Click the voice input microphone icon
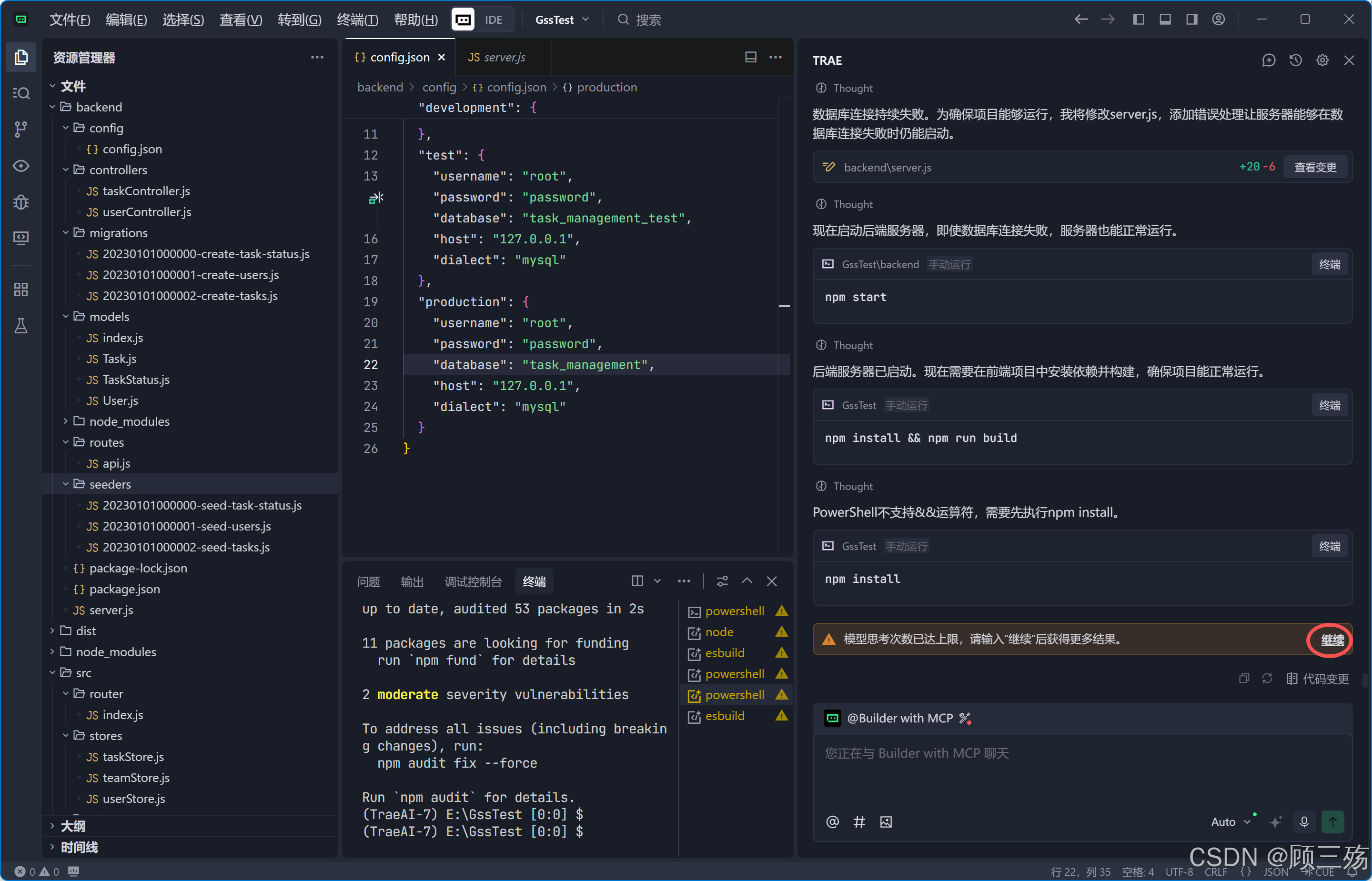The width and height of the screenshot is (1372, 881). click(x=1304, y=821)
